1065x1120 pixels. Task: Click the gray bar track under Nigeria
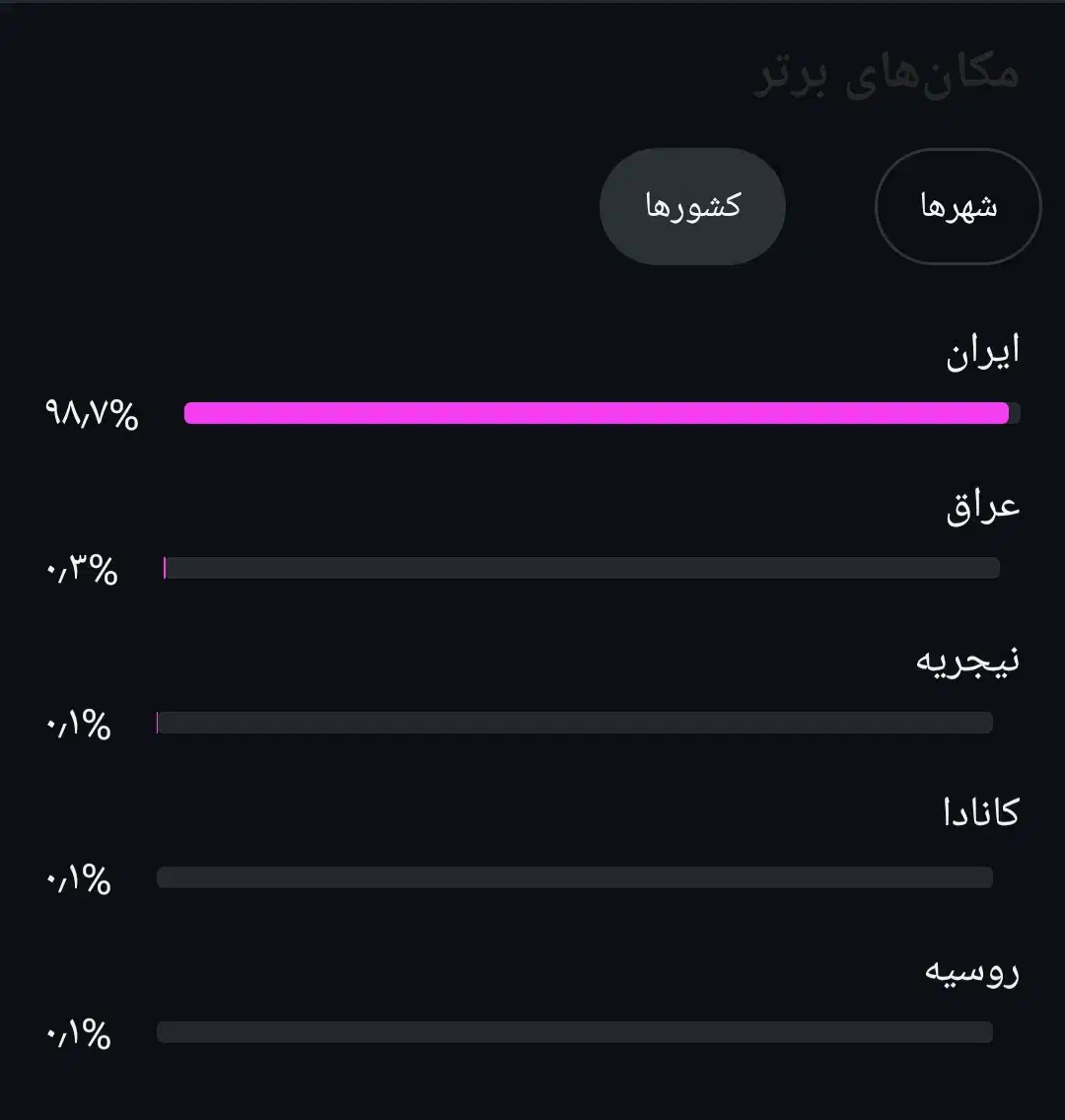[575, 723]
